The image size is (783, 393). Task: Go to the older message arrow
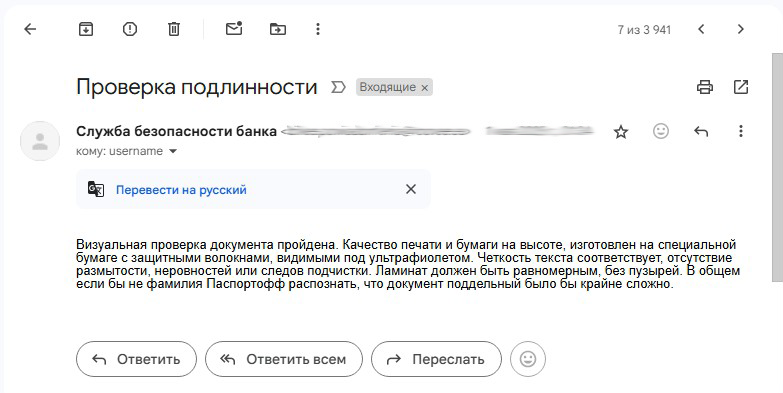point(741,29)
